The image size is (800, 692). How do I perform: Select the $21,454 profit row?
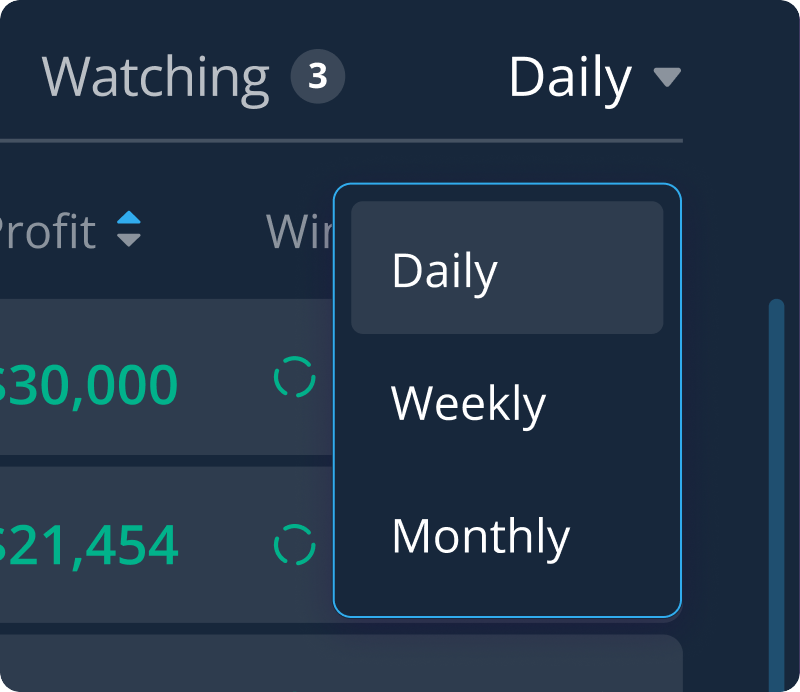166,545
